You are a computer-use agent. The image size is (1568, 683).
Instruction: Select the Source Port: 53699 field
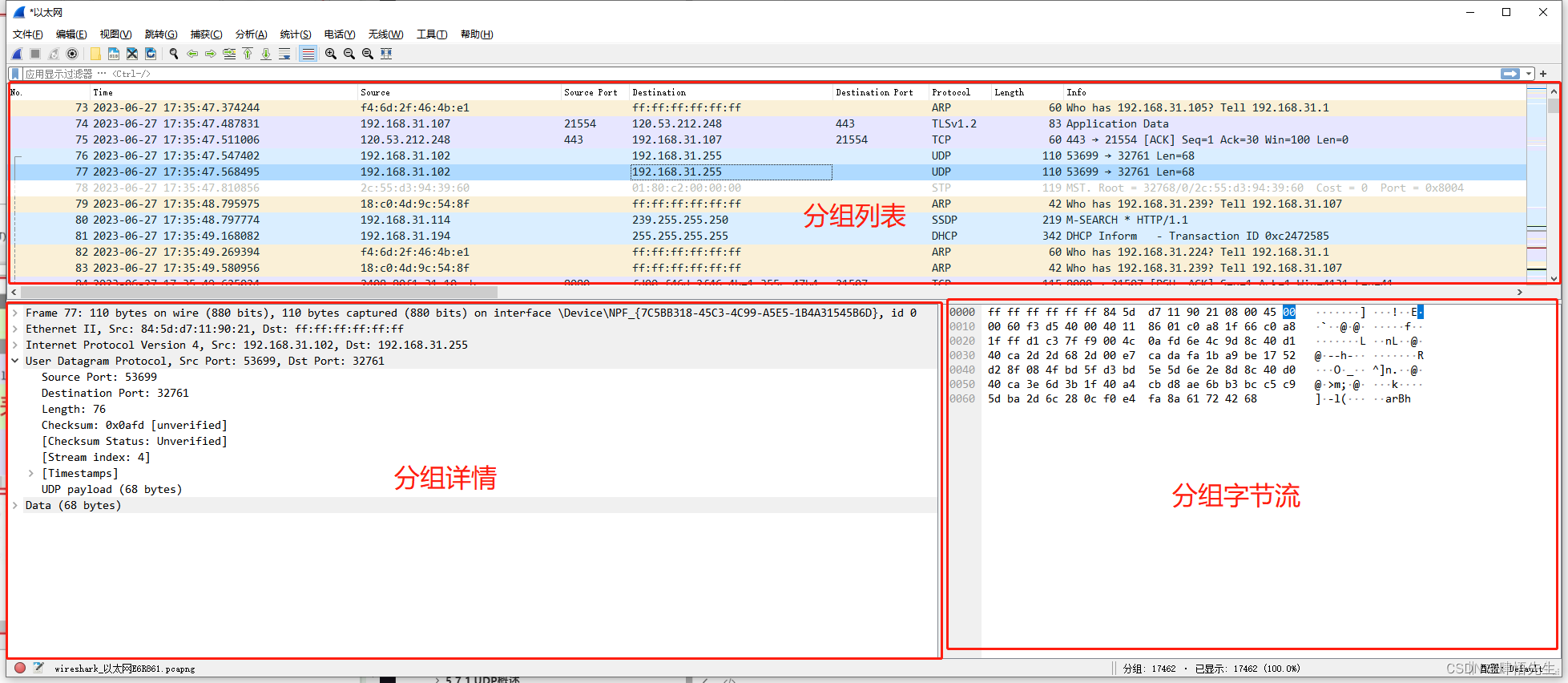point(99,377)
